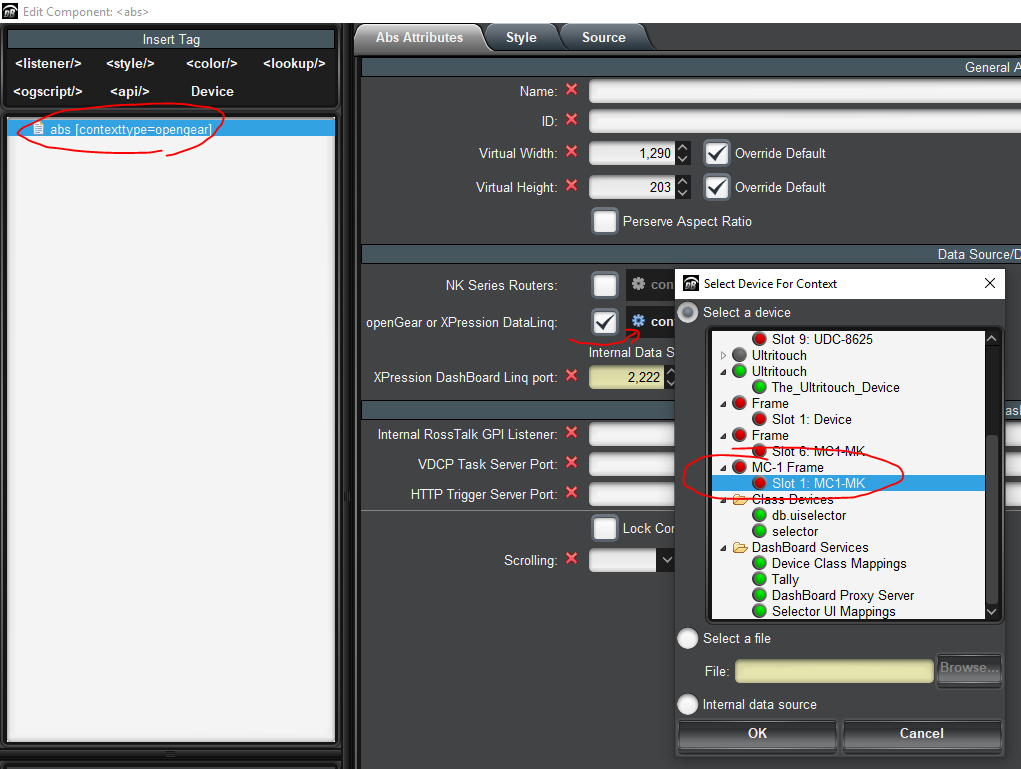Click the File path input field
Screen dimensions: 1021x769
click(834, 671)
